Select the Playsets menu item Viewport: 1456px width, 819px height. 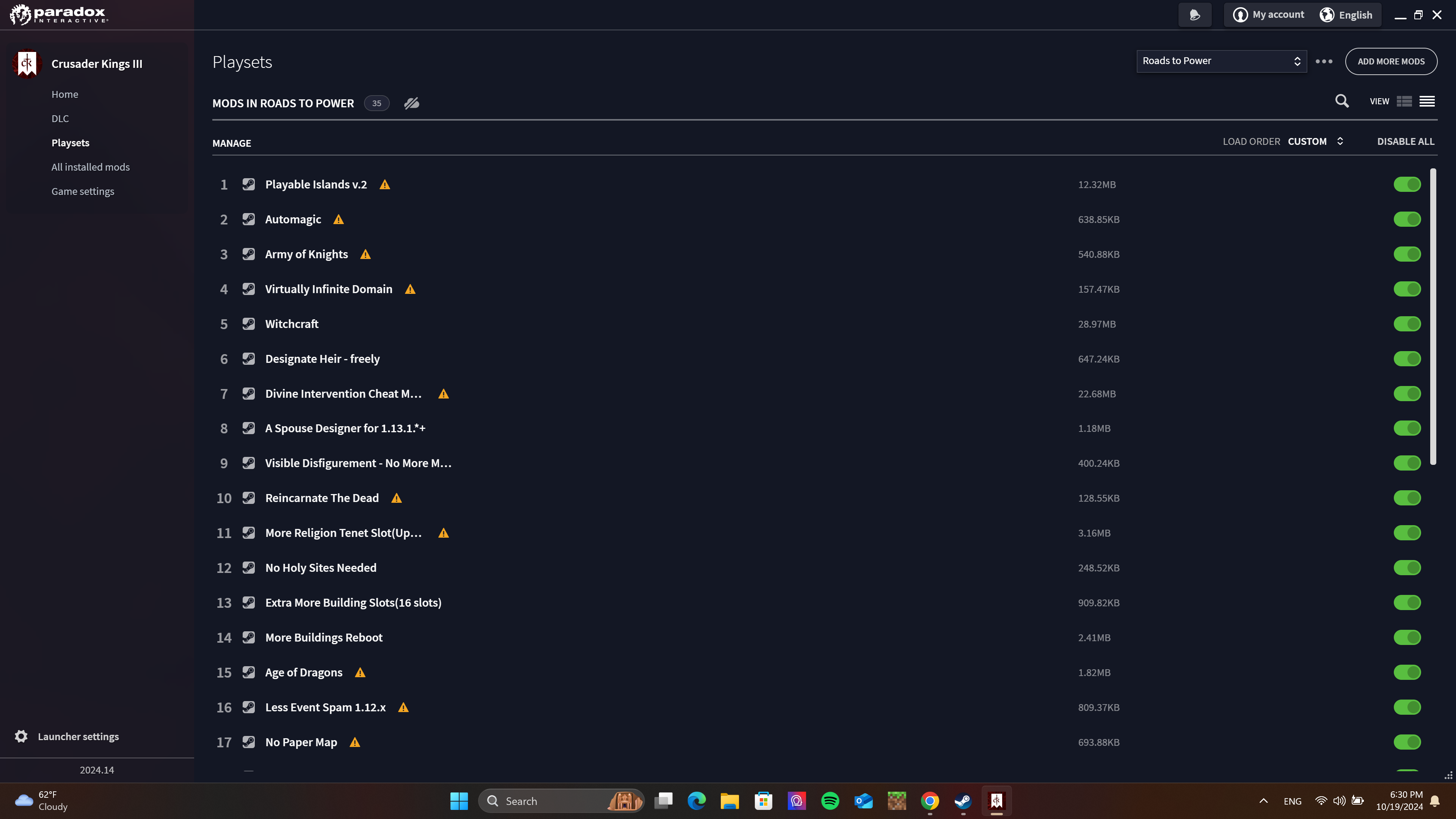coord(70,143)
